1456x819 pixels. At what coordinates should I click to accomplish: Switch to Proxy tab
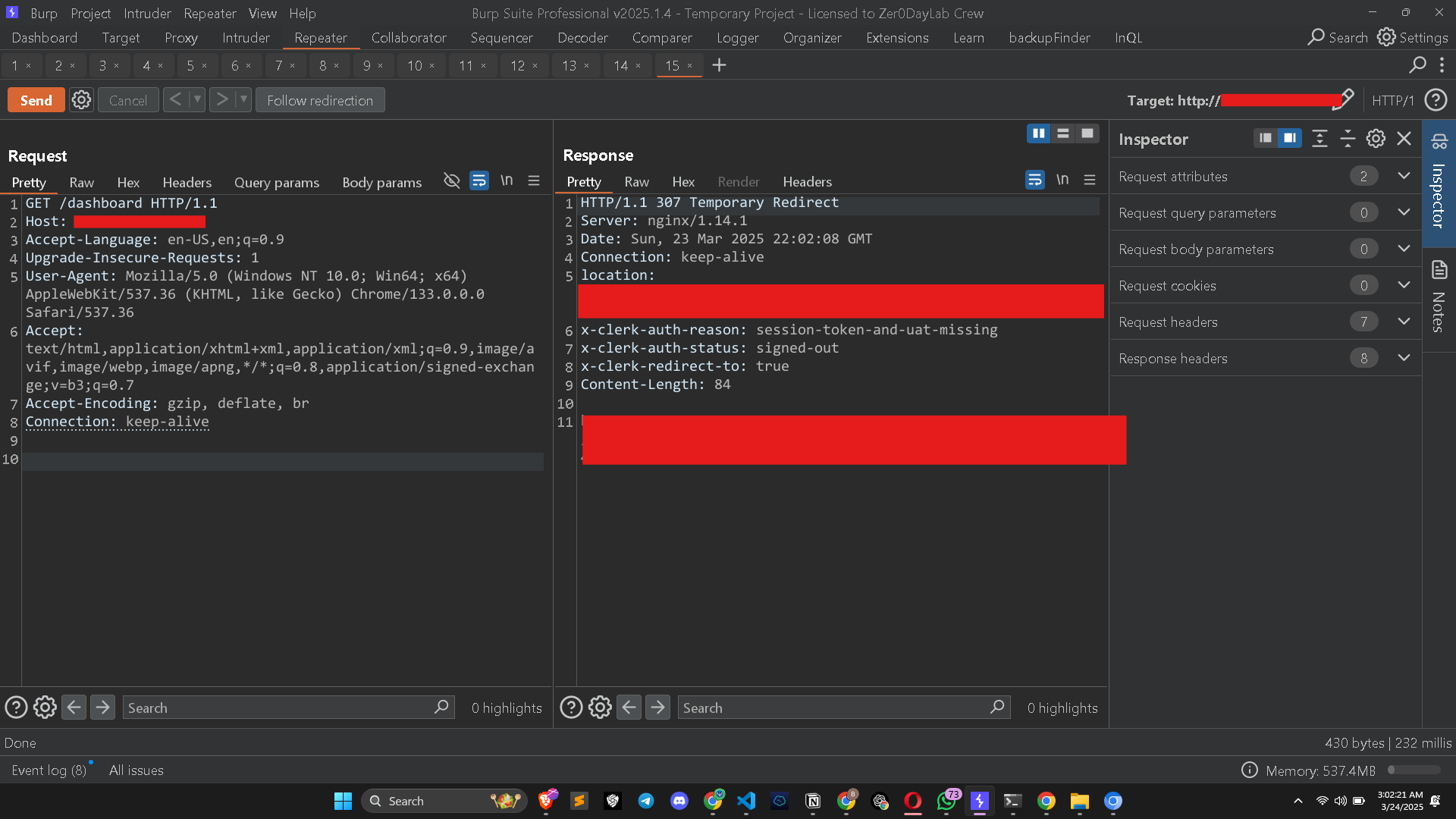[x=180, y=37]
